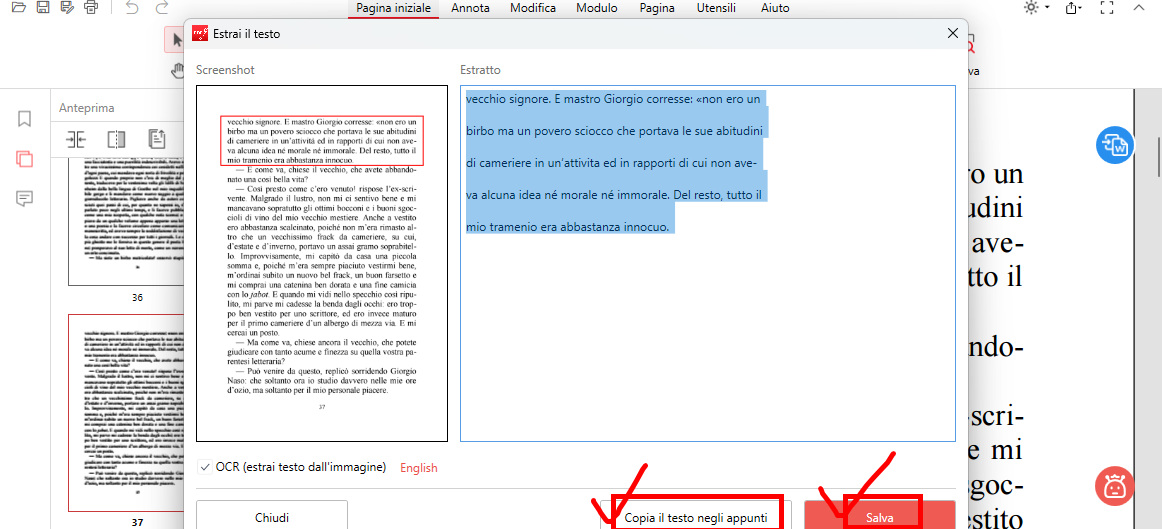This screenshot has height=529, width=1162.
Task: Change the OCR language link English
Action: (x=418, y=467)
